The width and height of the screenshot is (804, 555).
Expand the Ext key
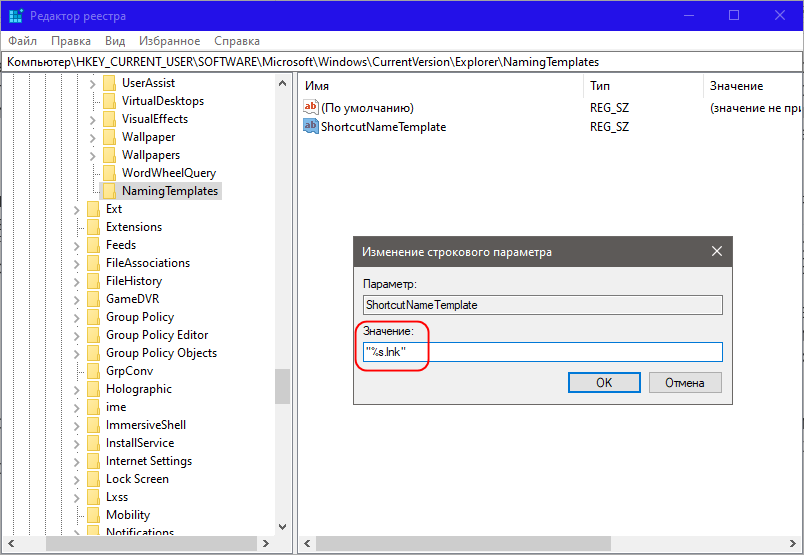(x=76, y=210)
